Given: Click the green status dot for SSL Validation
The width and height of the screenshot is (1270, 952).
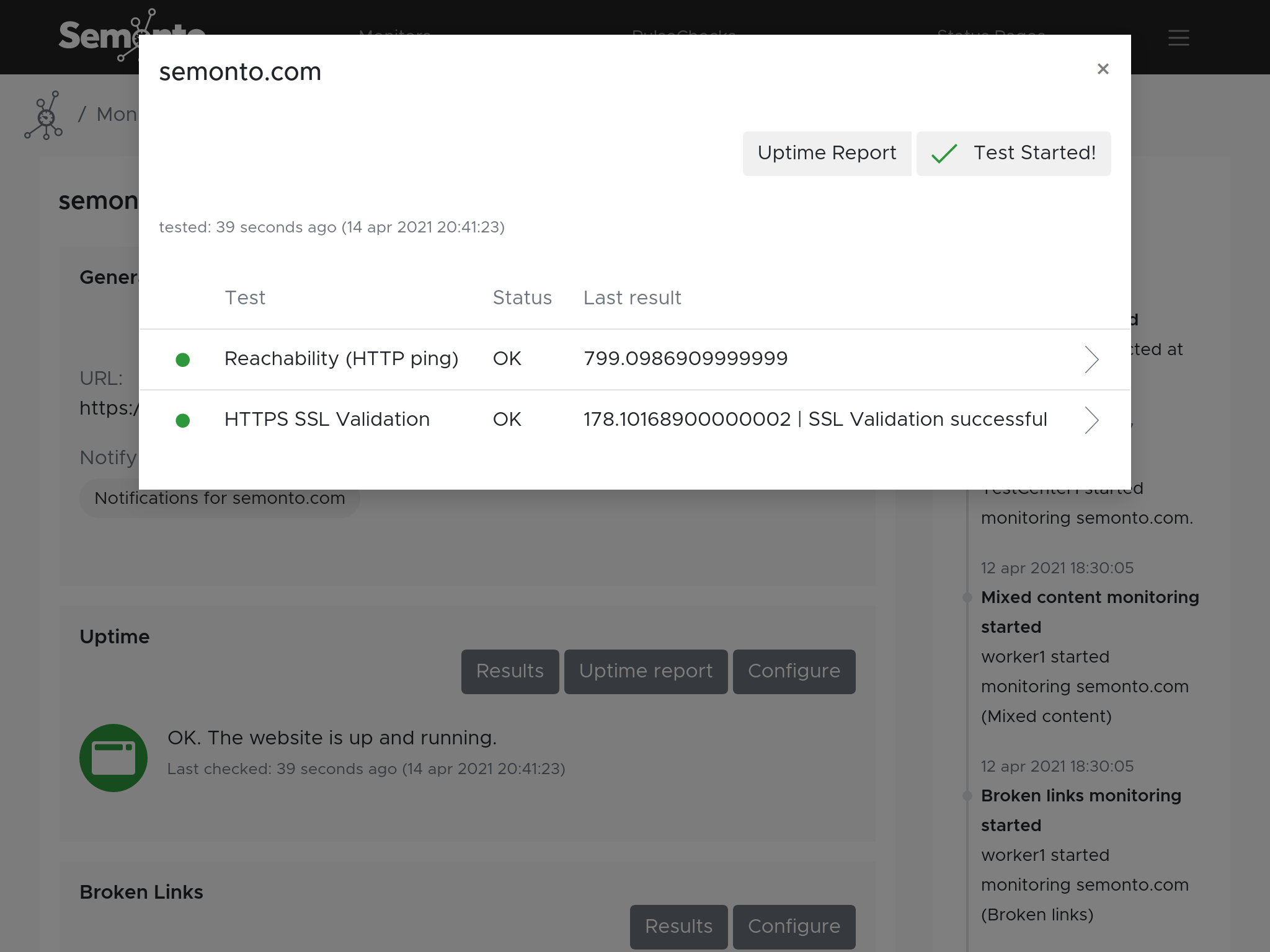Looking at the screenshot, I should click(182, 420).
